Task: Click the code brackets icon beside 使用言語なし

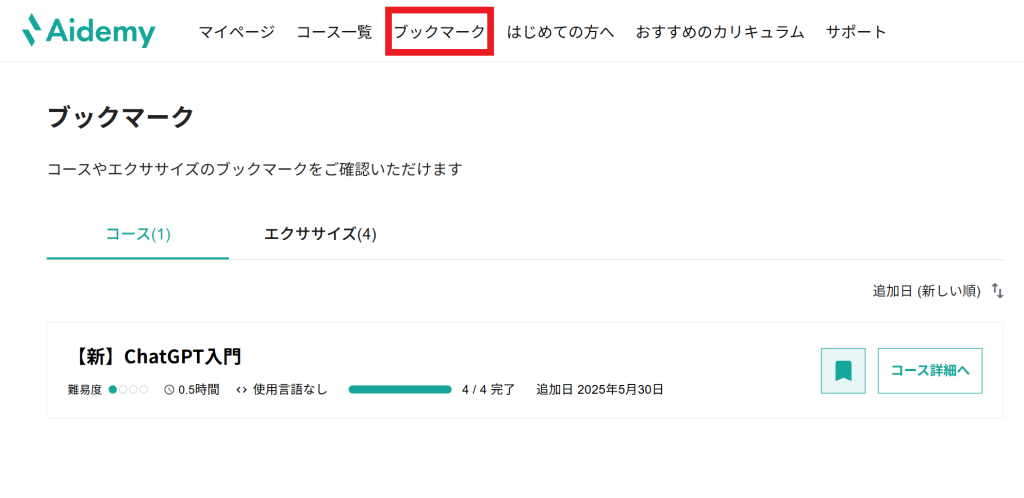Action: [x=241, y=389]
